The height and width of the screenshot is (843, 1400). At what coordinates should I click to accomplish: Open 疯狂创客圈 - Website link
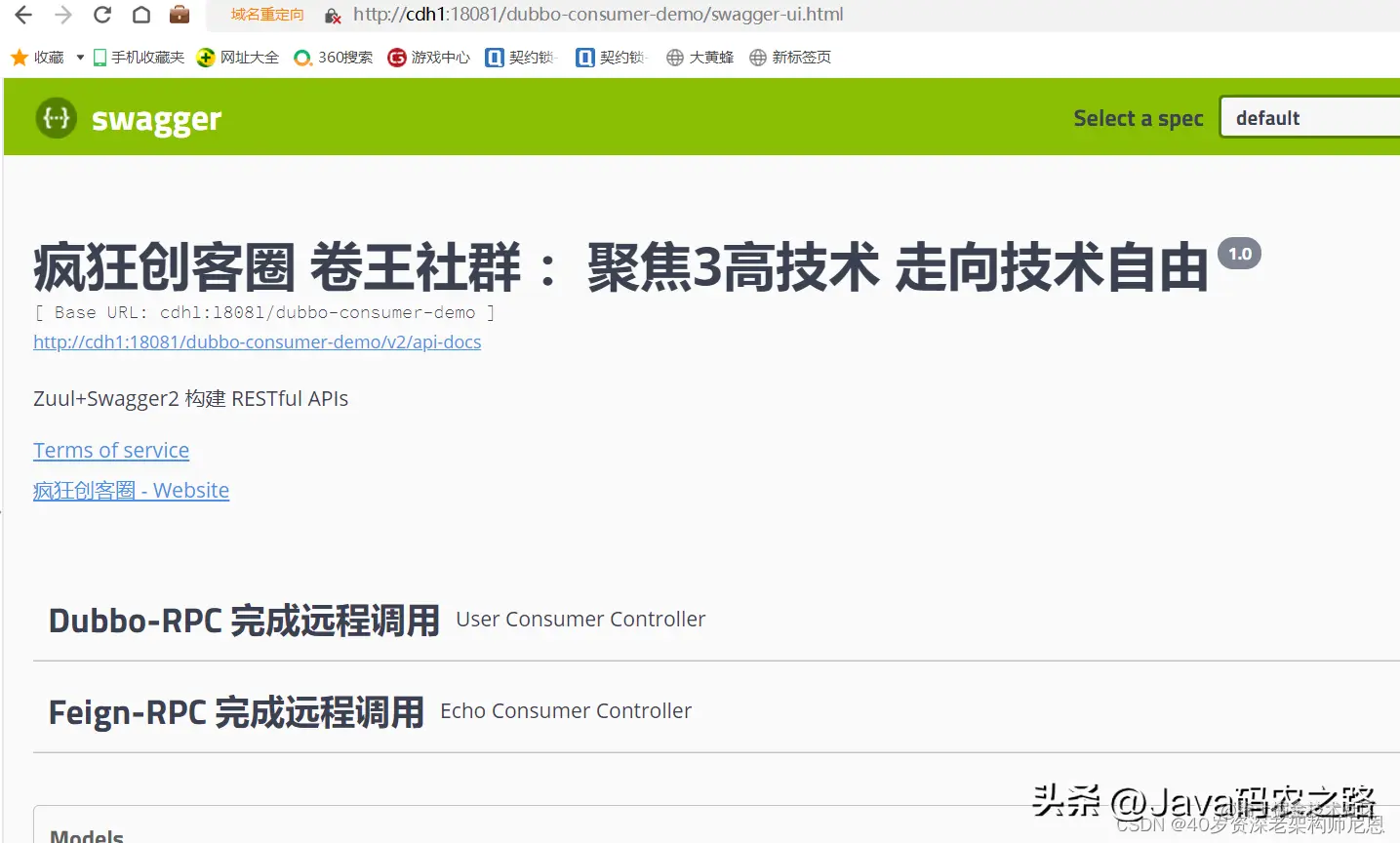[132, 490]
